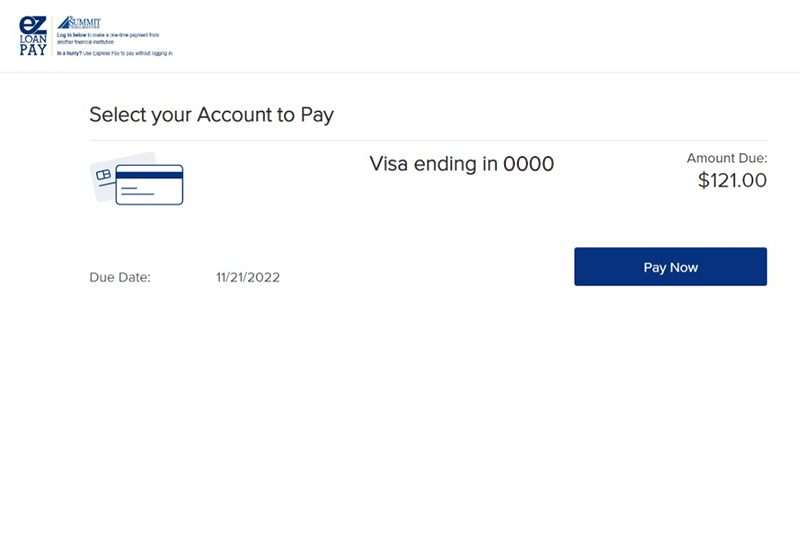Click the chip on the background card
This screenshot has height=541, width=800.
click(x=104, y=175)
